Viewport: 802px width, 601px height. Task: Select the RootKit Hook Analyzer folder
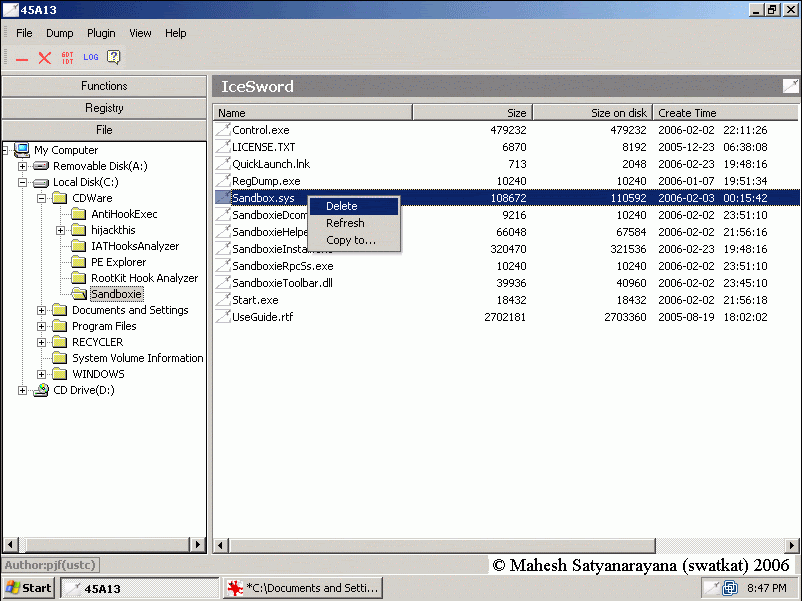point(144,278)
